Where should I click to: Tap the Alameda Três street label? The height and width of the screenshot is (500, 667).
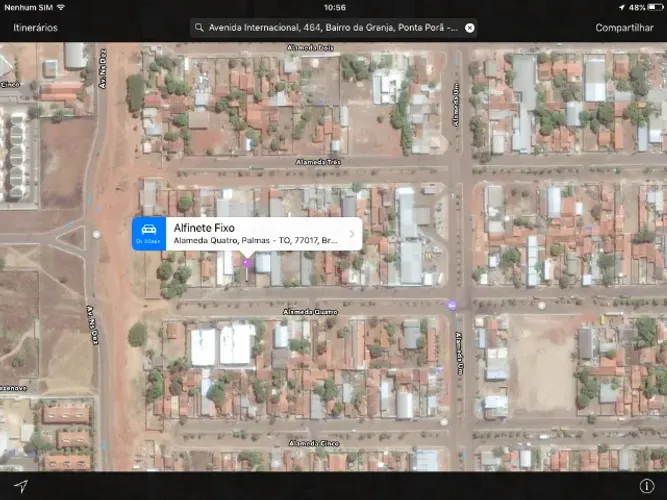pos(318,162)
